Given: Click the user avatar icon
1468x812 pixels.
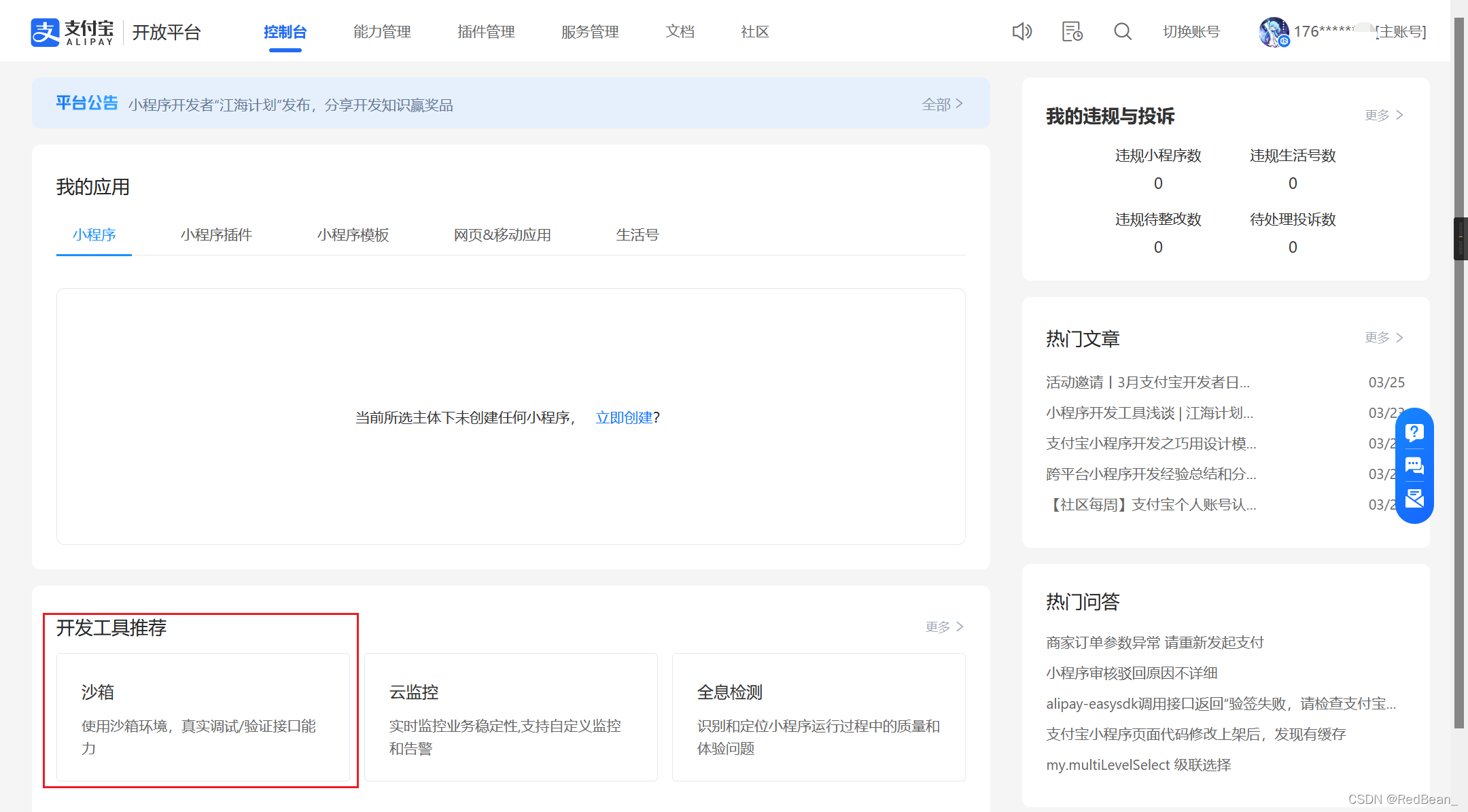Looking at the screenshot, I should (x=1273, y=32).
